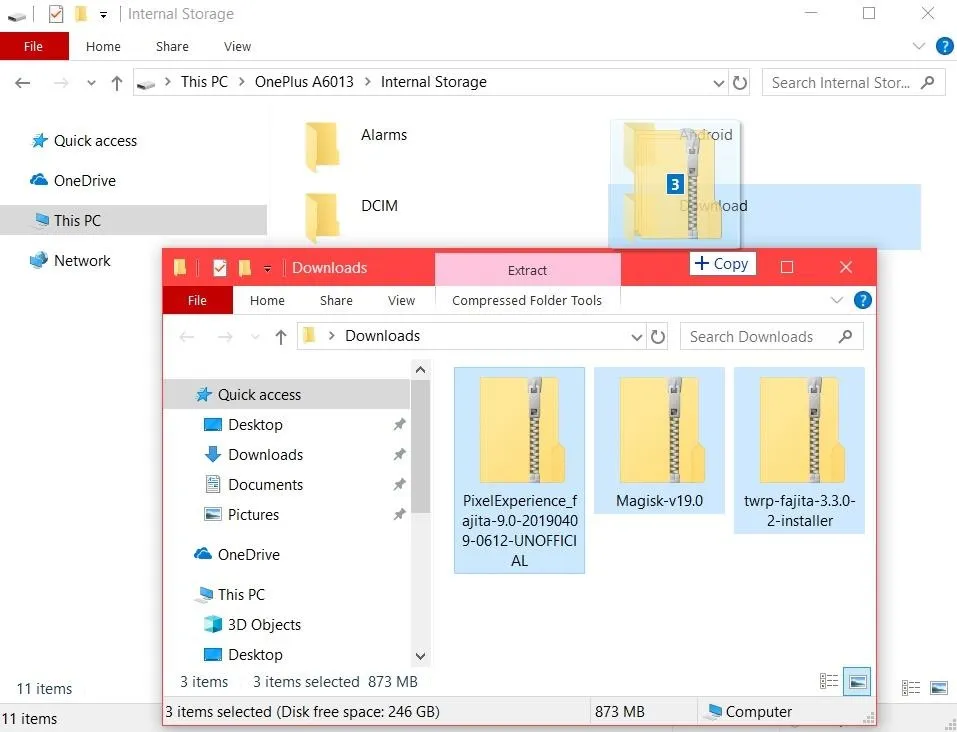Screen dimensions: 957x732
Task: Open Quick Access Toolbar dropdown in Downloads titlebar
Action: coord(267,269)
